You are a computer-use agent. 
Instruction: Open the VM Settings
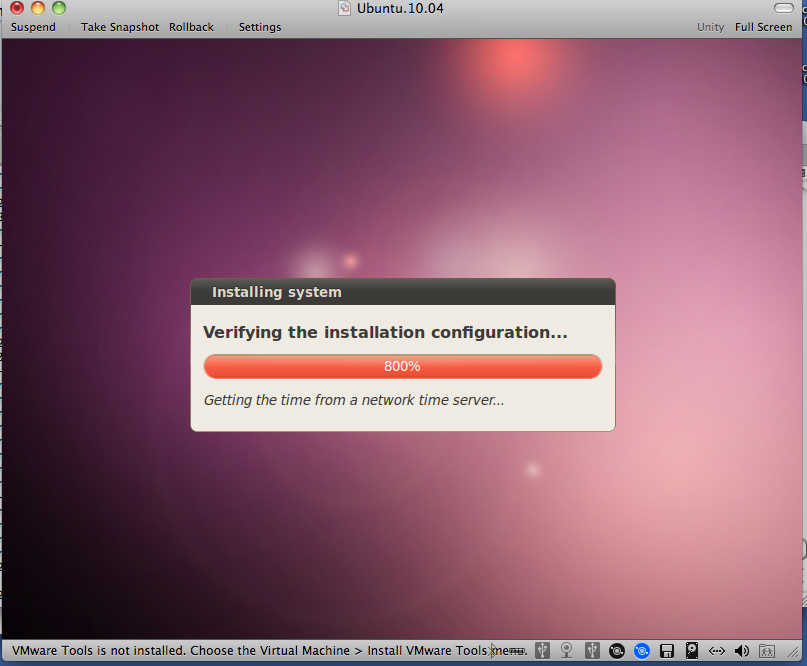(x=260, y=27)
